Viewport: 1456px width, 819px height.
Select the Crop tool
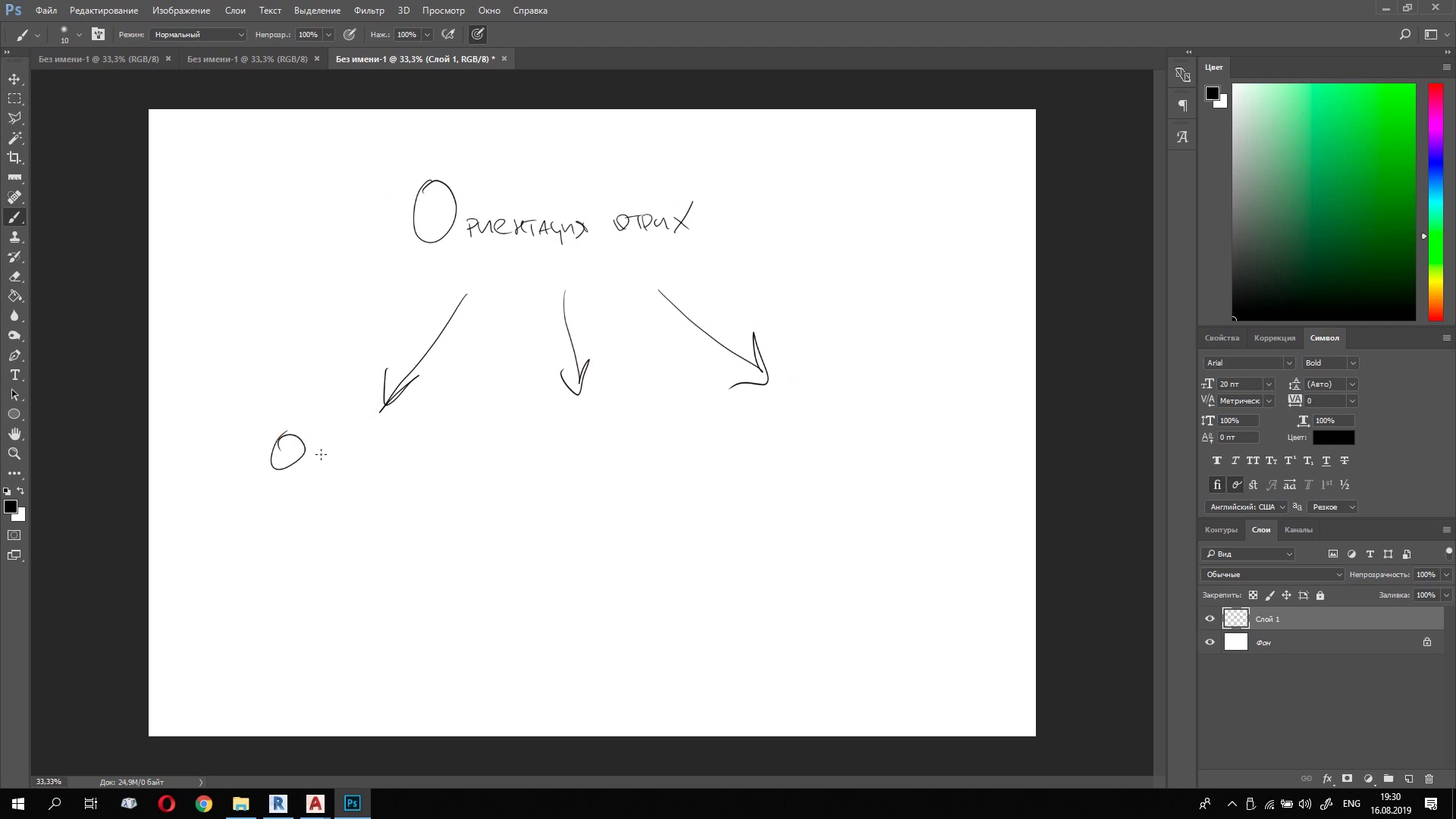point(14,158)
